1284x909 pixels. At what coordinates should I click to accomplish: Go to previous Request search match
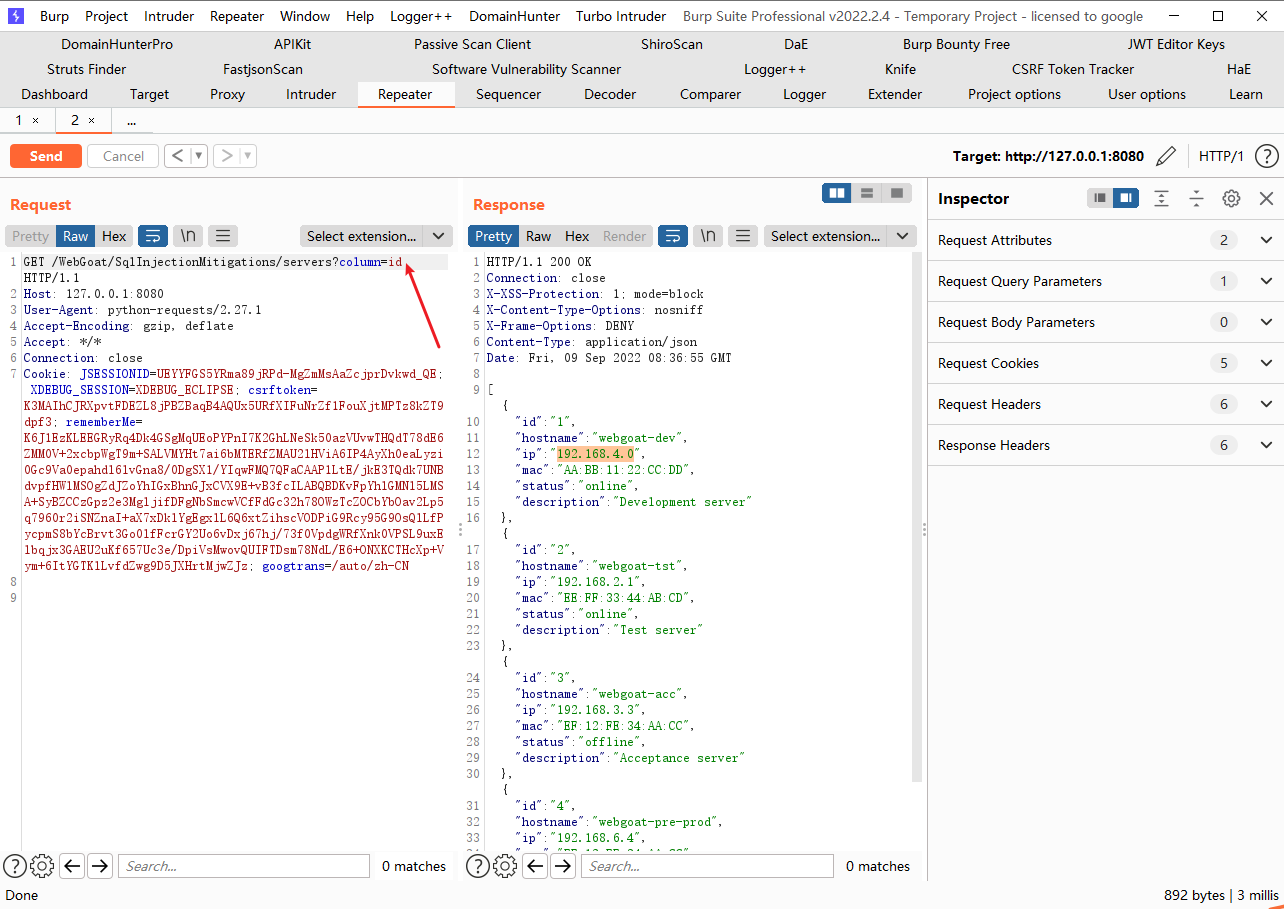tap(72, 866)
